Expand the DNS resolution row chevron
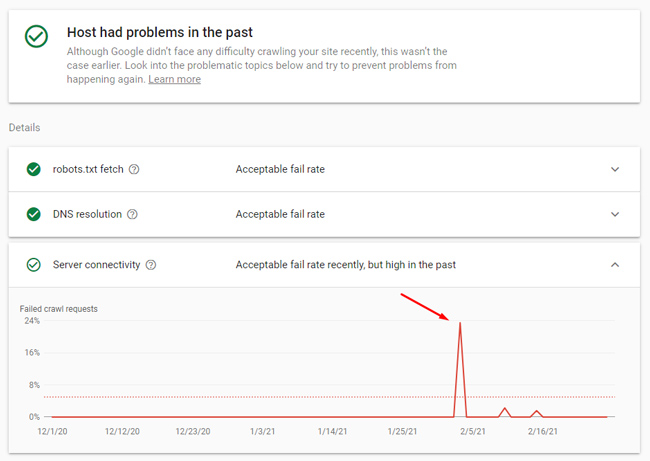Image resolution: width=650 pixels, height=461 pixels. tap(615, 214)
